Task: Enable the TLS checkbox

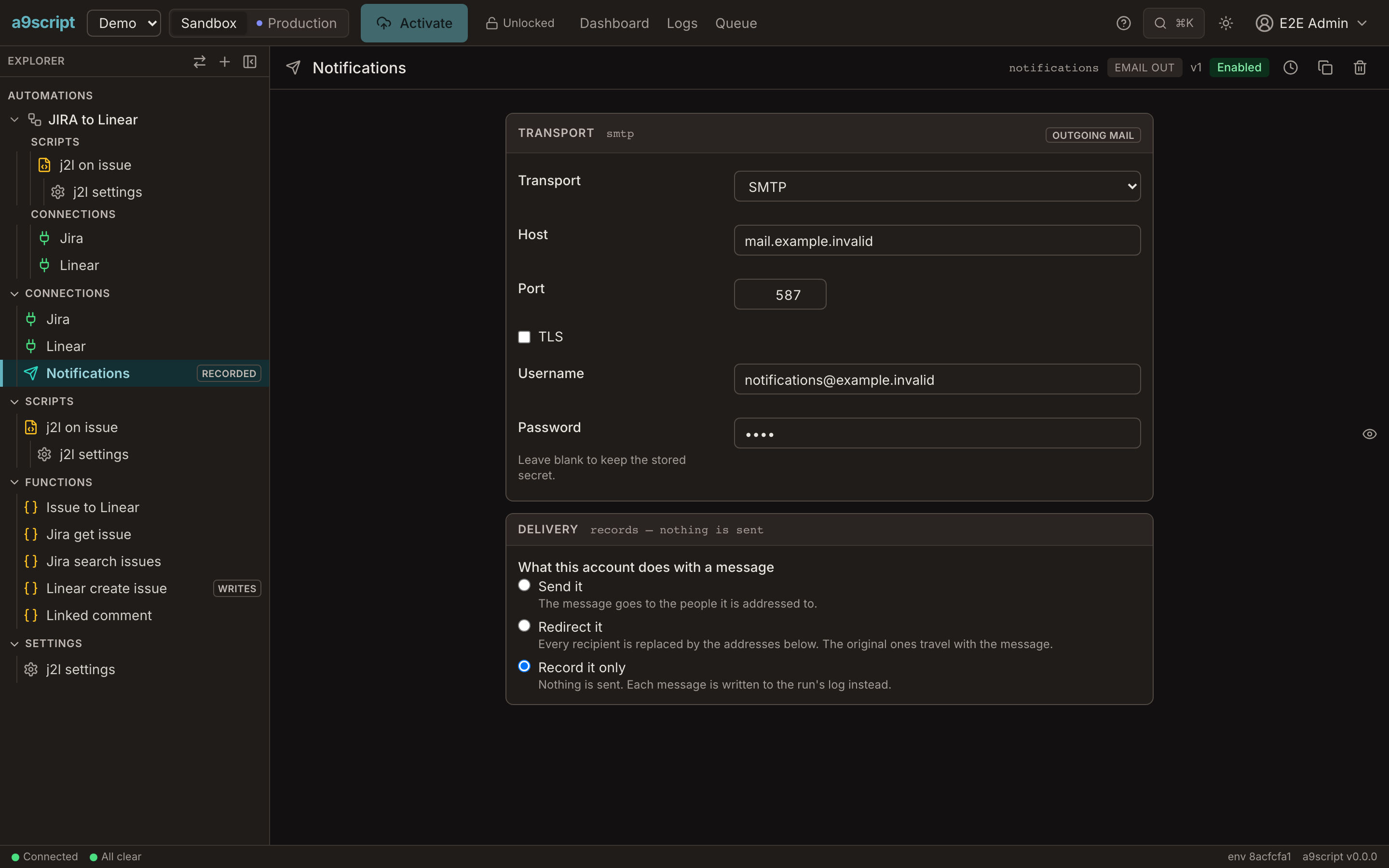Action: [524, 337]
